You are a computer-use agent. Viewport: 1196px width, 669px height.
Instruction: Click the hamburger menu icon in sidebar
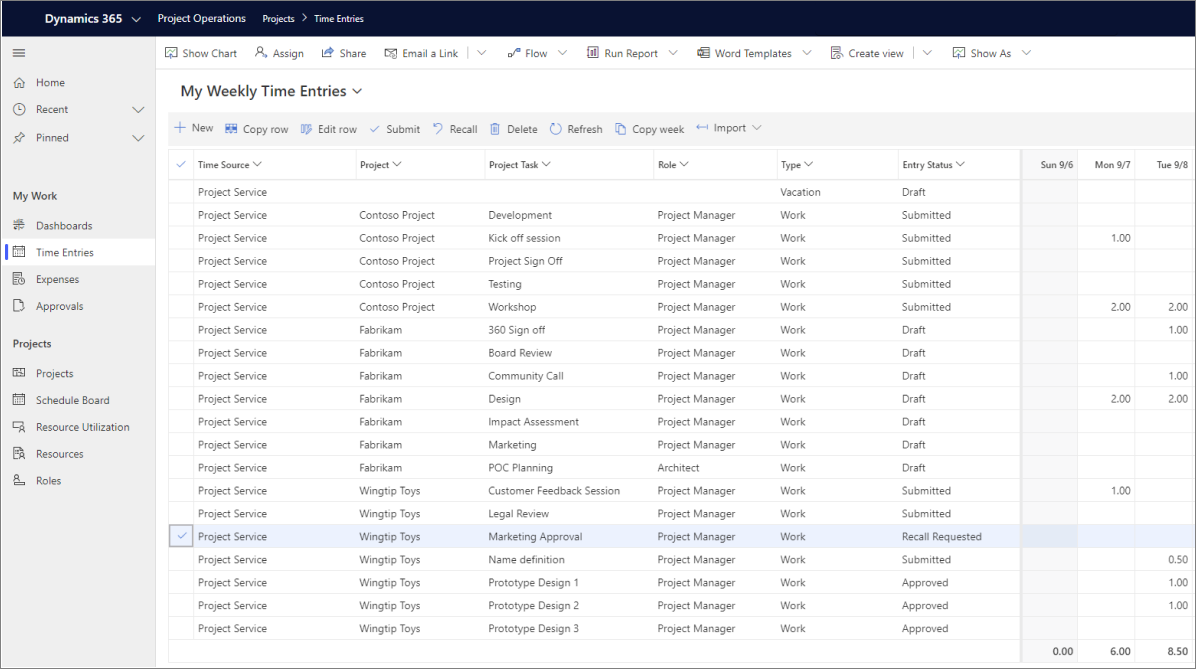19,53
